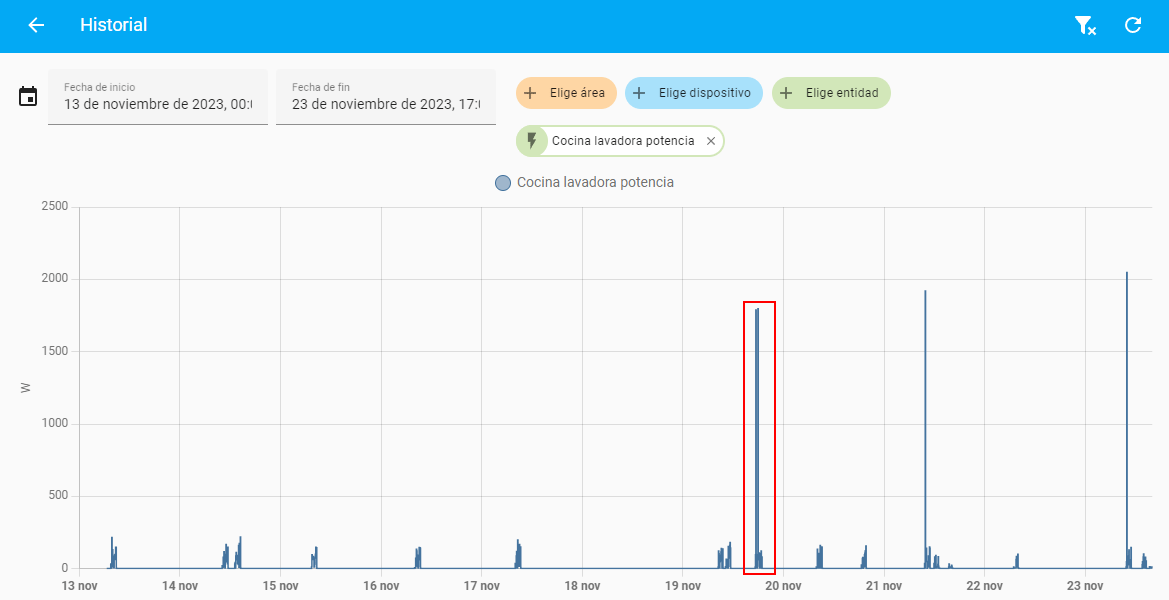Click the plus icon on Elige dispositivo
The width and height of the screenshot is (1169, 600).
(x=639, y=93)
